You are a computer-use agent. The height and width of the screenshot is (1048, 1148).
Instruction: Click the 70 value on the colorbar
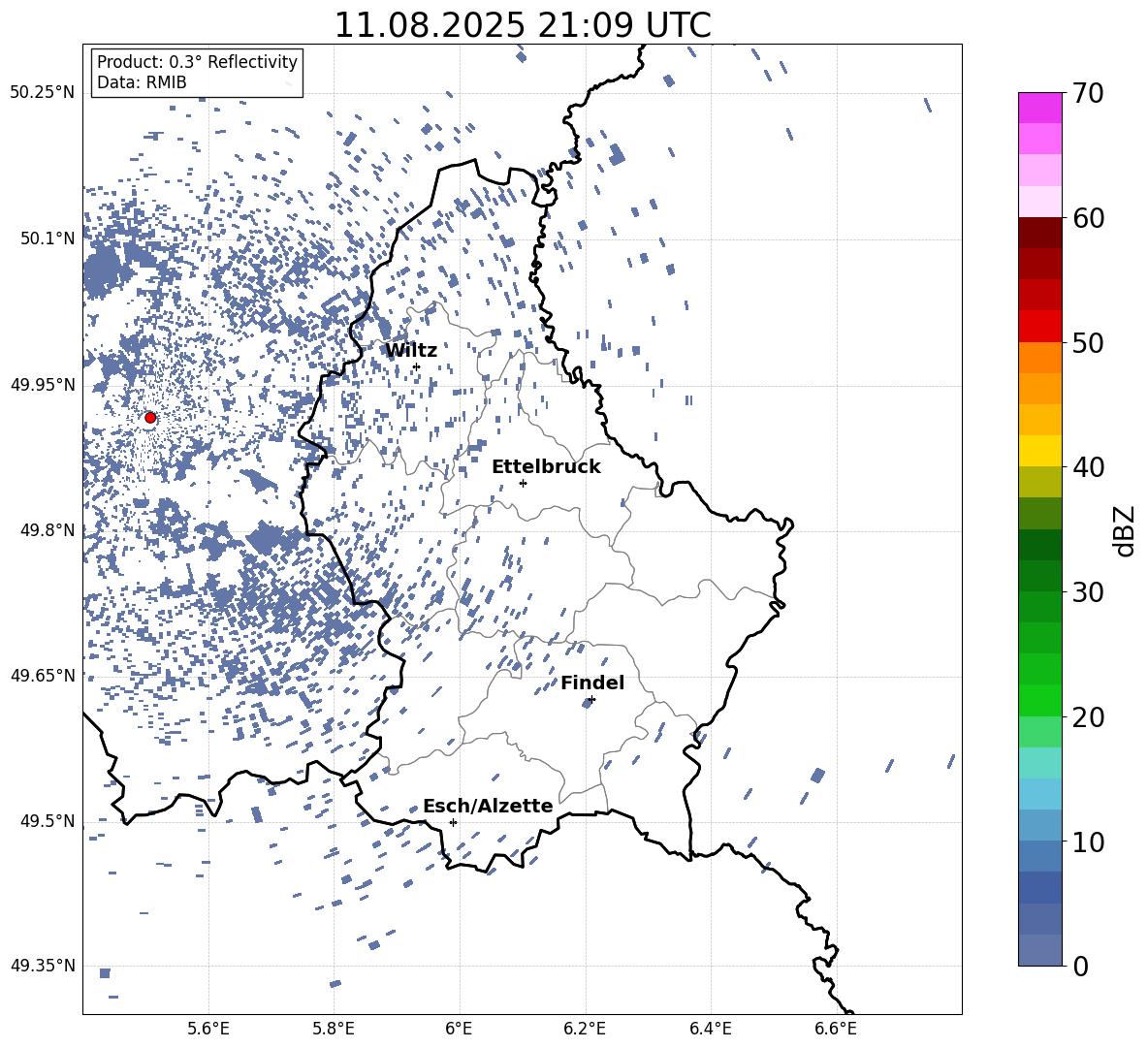coord(1089,93)
